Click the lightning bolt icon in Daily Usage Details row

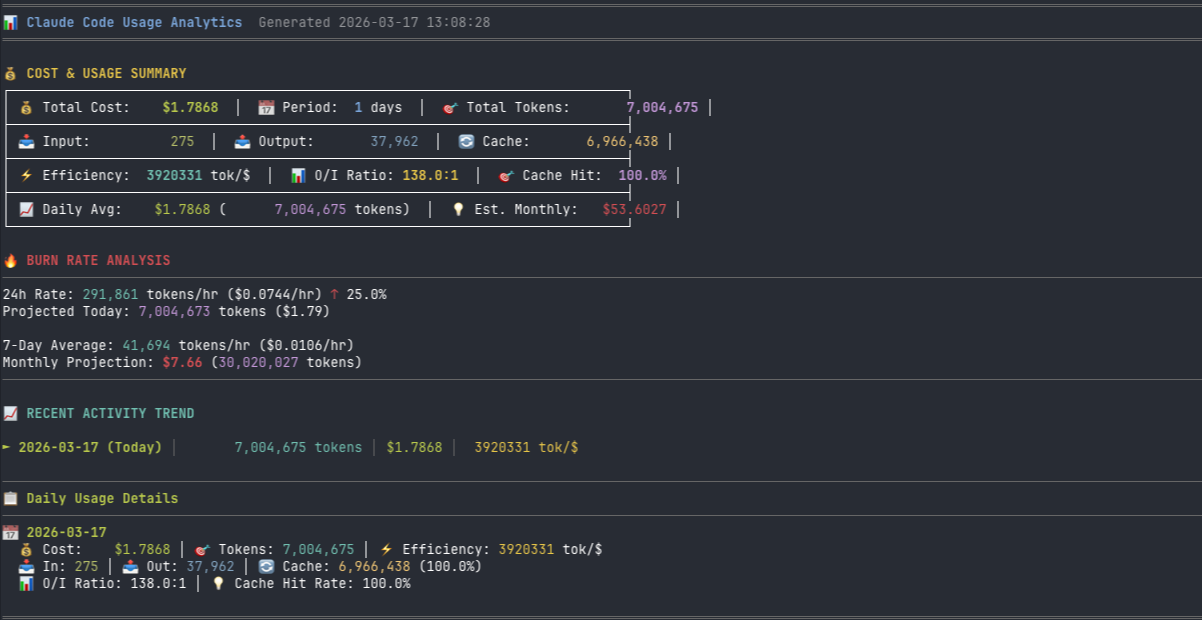(386, 550)
